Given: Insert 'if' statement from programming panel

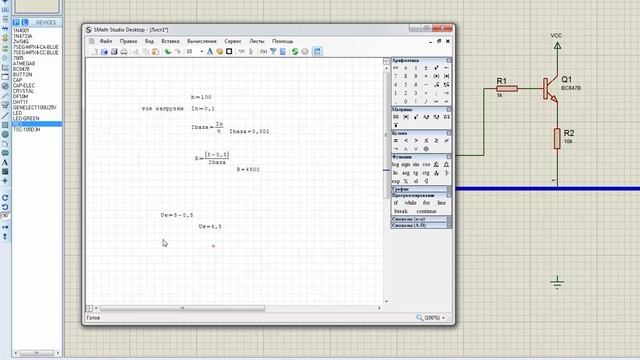Looking at the screenshot, I should pyautogui.click(x=396, y=203).
